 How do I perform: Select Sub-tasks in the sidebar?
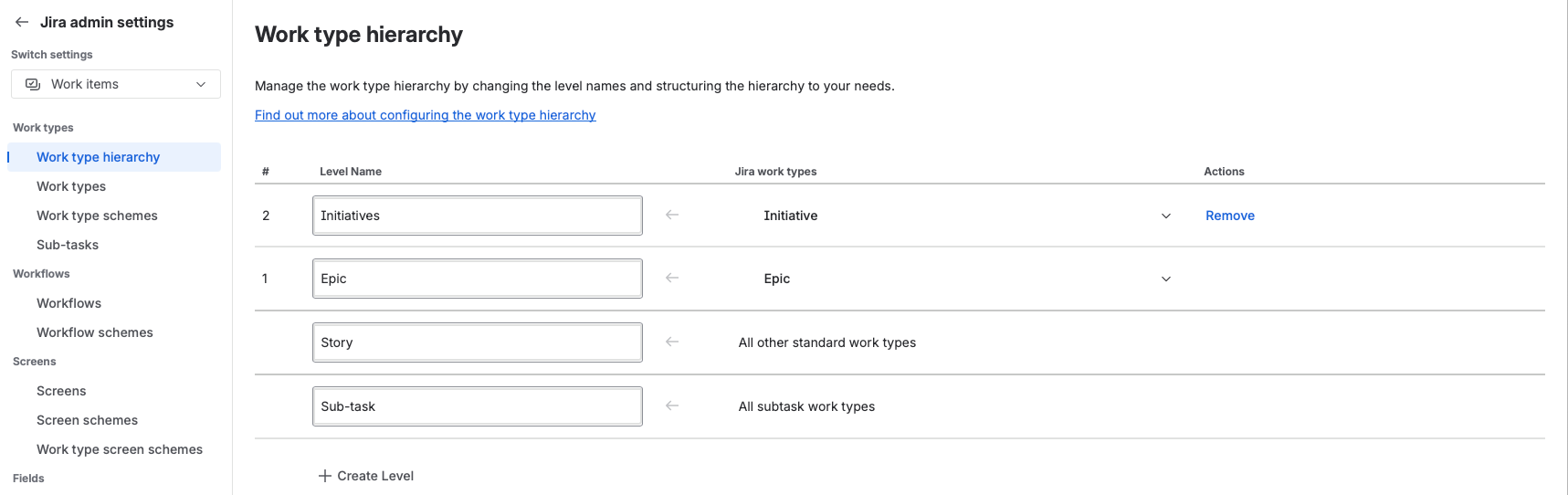tap(68, 245)
